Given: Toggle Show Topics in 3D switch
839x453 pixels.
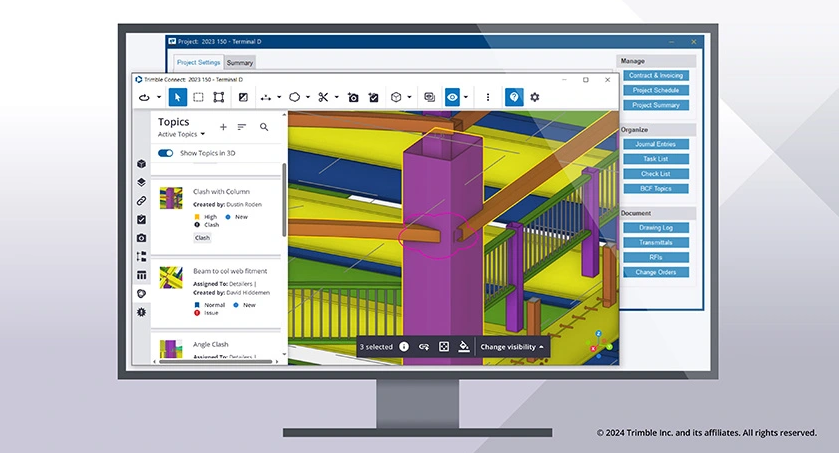Looking at the screenshot, I should [165, 153].
